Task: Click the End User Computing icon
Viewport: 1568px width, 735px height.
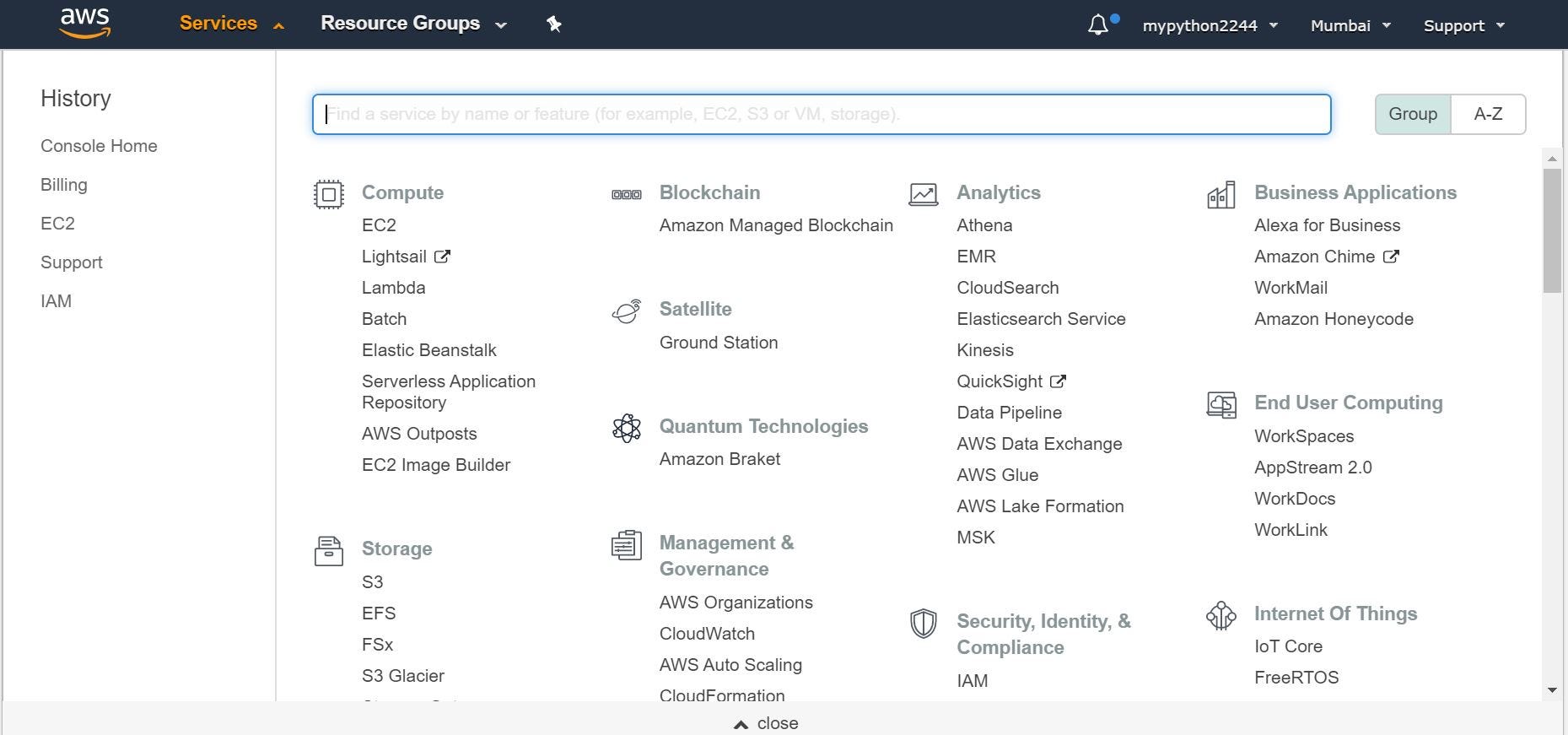Action: [1221, 405]
